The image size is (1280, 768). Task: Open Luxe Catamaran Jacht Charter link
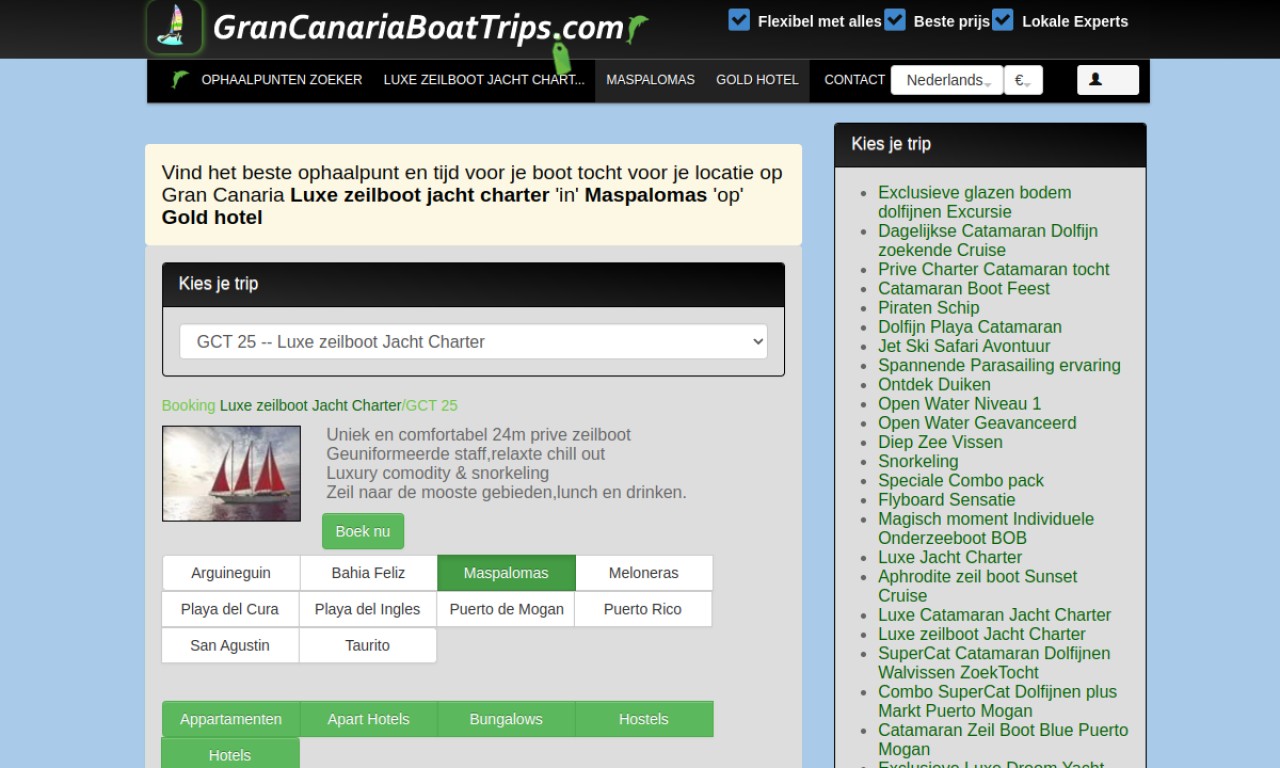(x=994, y=615)
